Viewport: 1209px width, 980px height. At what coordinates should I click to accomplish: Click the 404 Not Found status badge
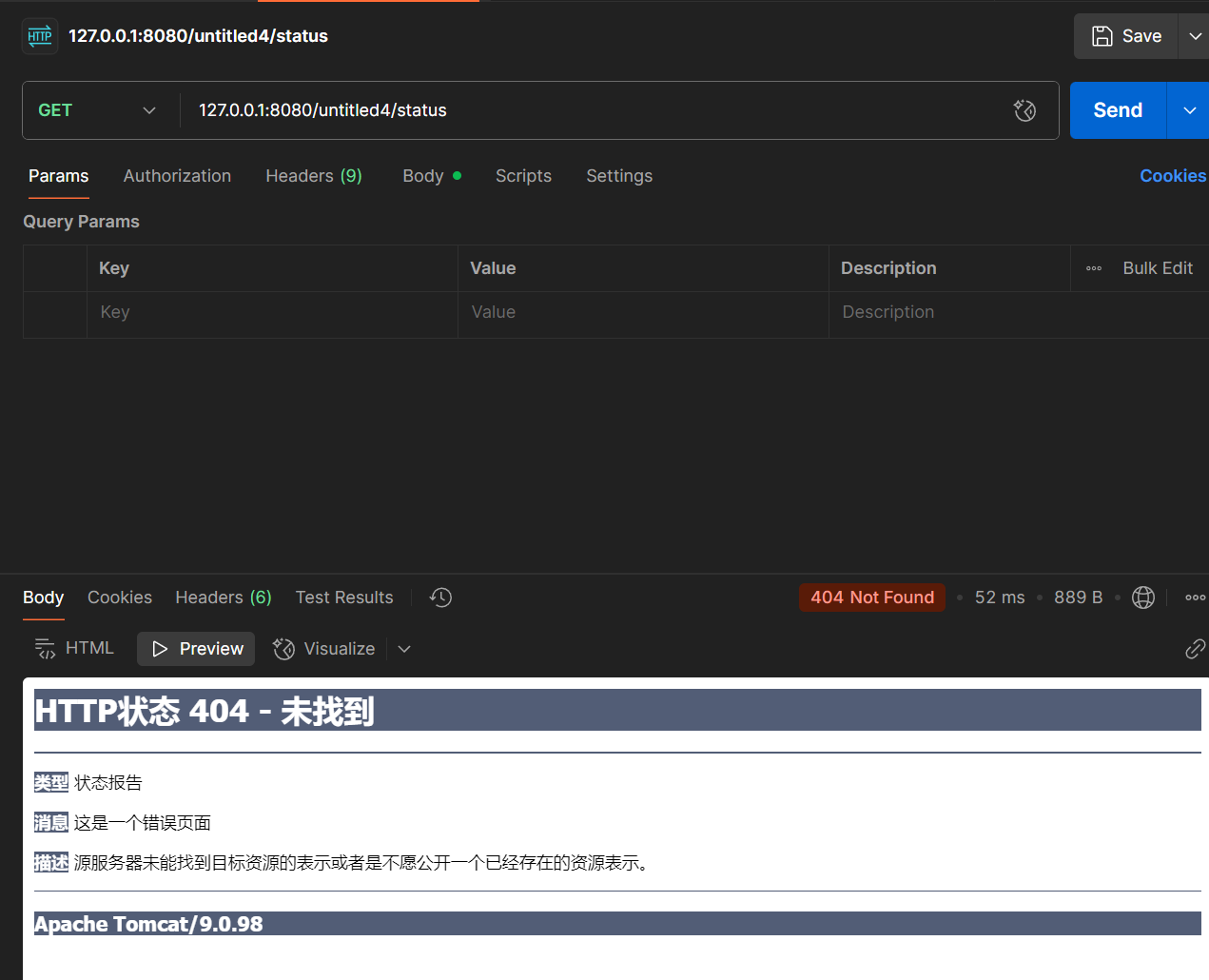point(872,598)
